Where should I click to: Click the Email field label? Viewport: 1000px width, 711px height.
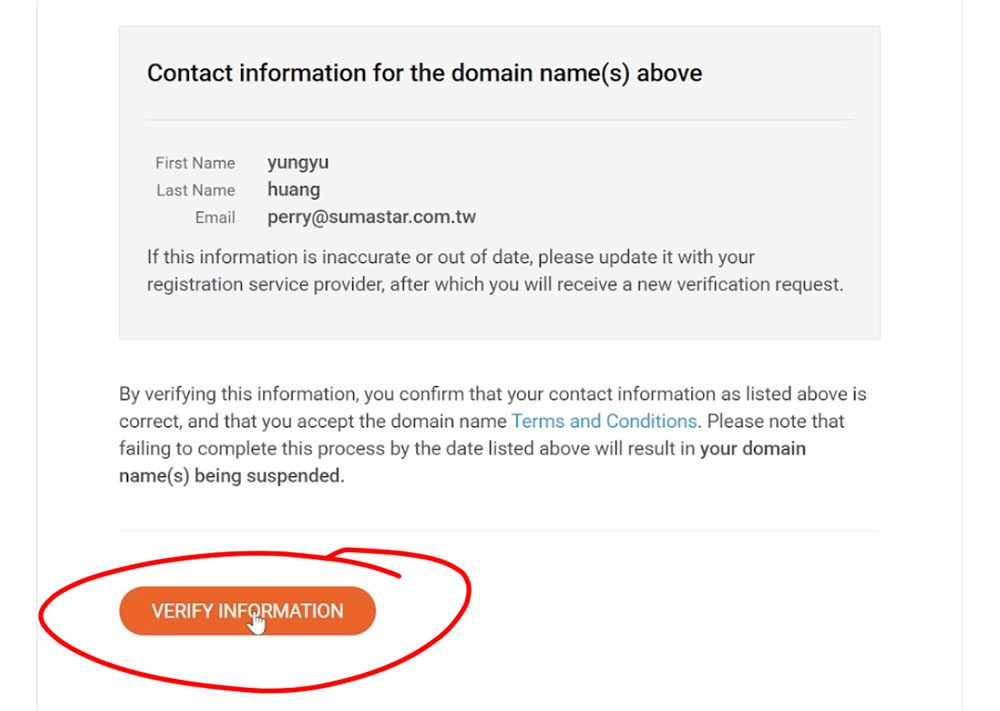(x=215, y=218)
